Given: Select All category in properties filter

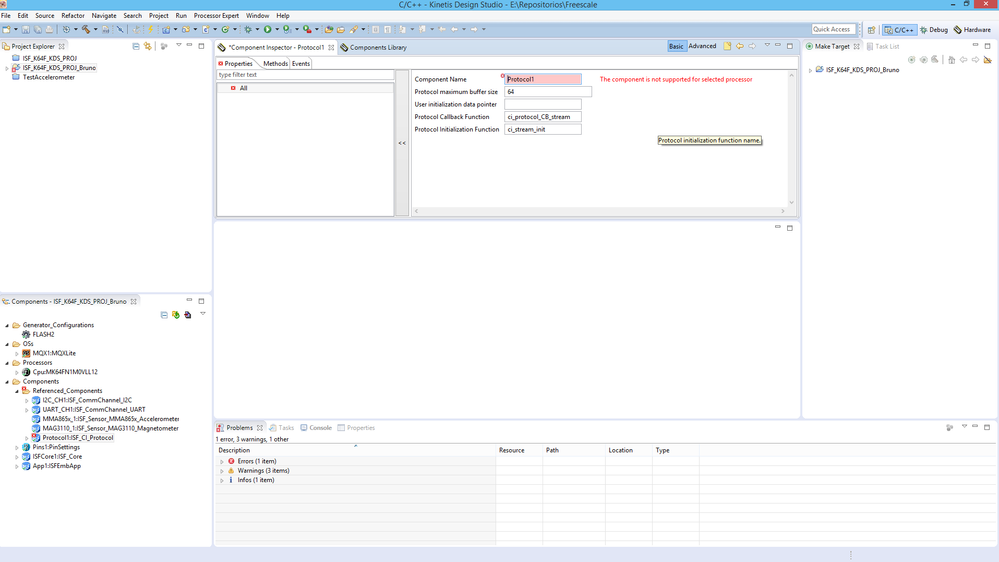Looking at the screenshot, I should point(243,89).
